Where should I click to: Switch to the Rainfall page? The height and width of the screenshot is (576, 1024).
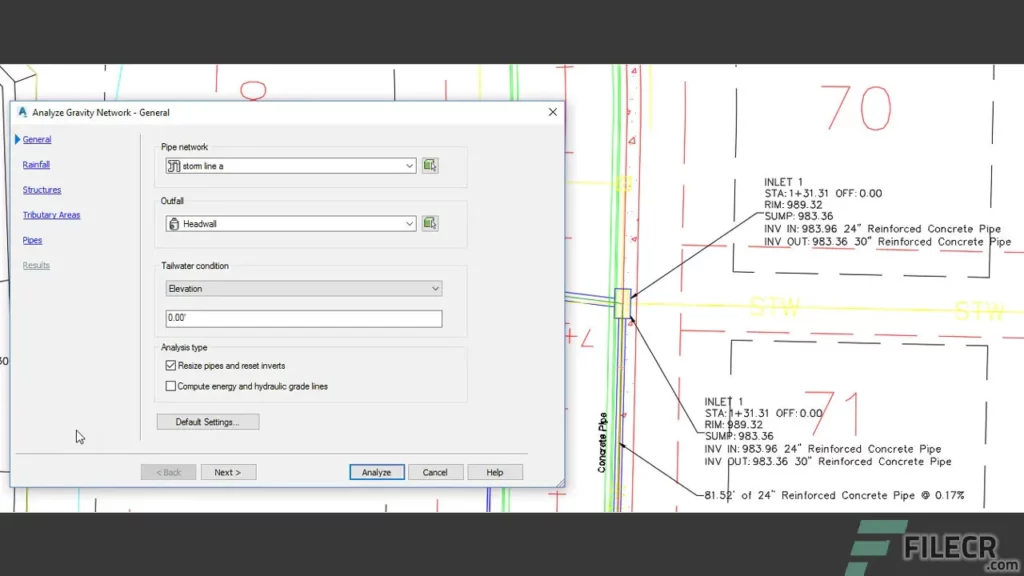35,164
